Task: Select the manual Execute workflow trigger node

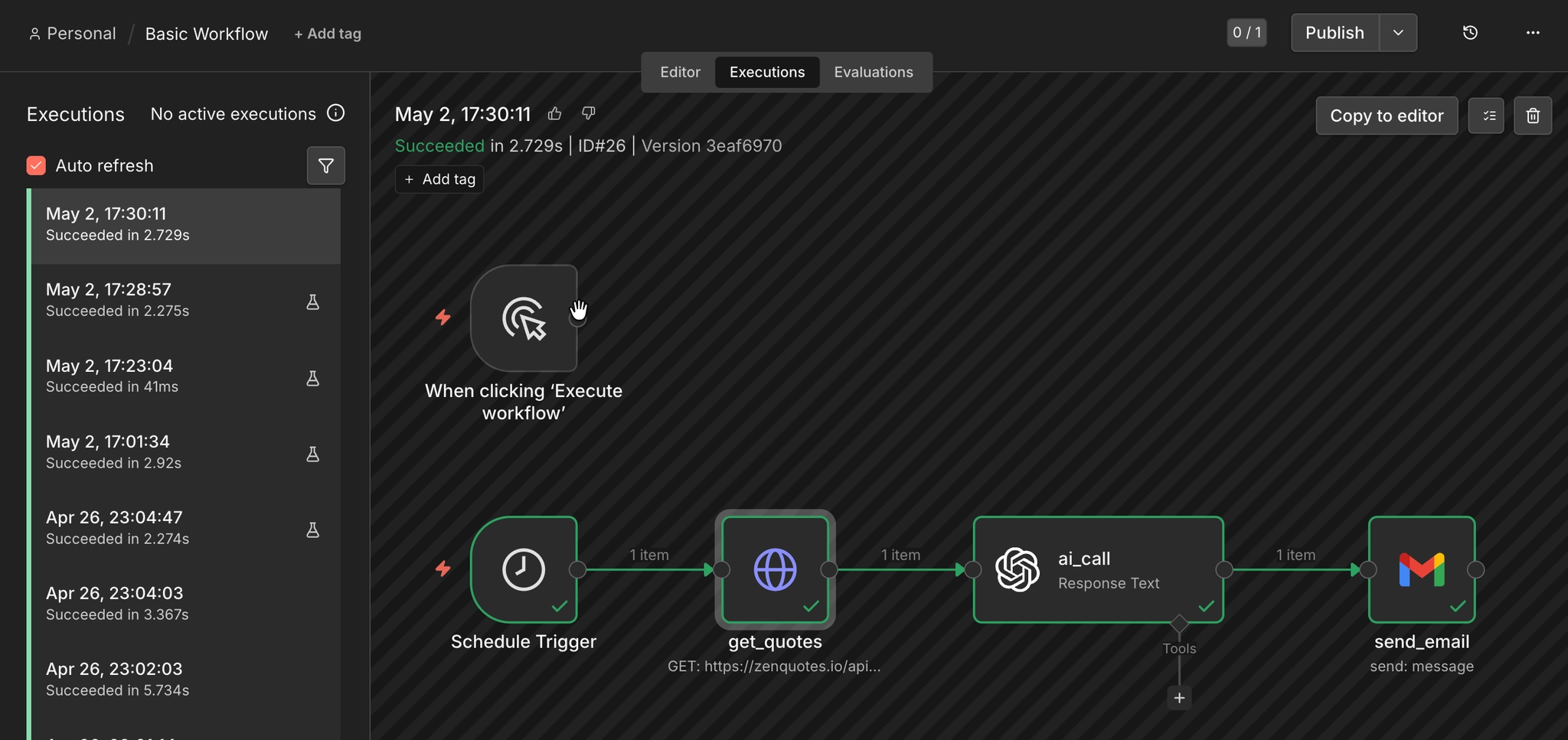Action: 524,318
